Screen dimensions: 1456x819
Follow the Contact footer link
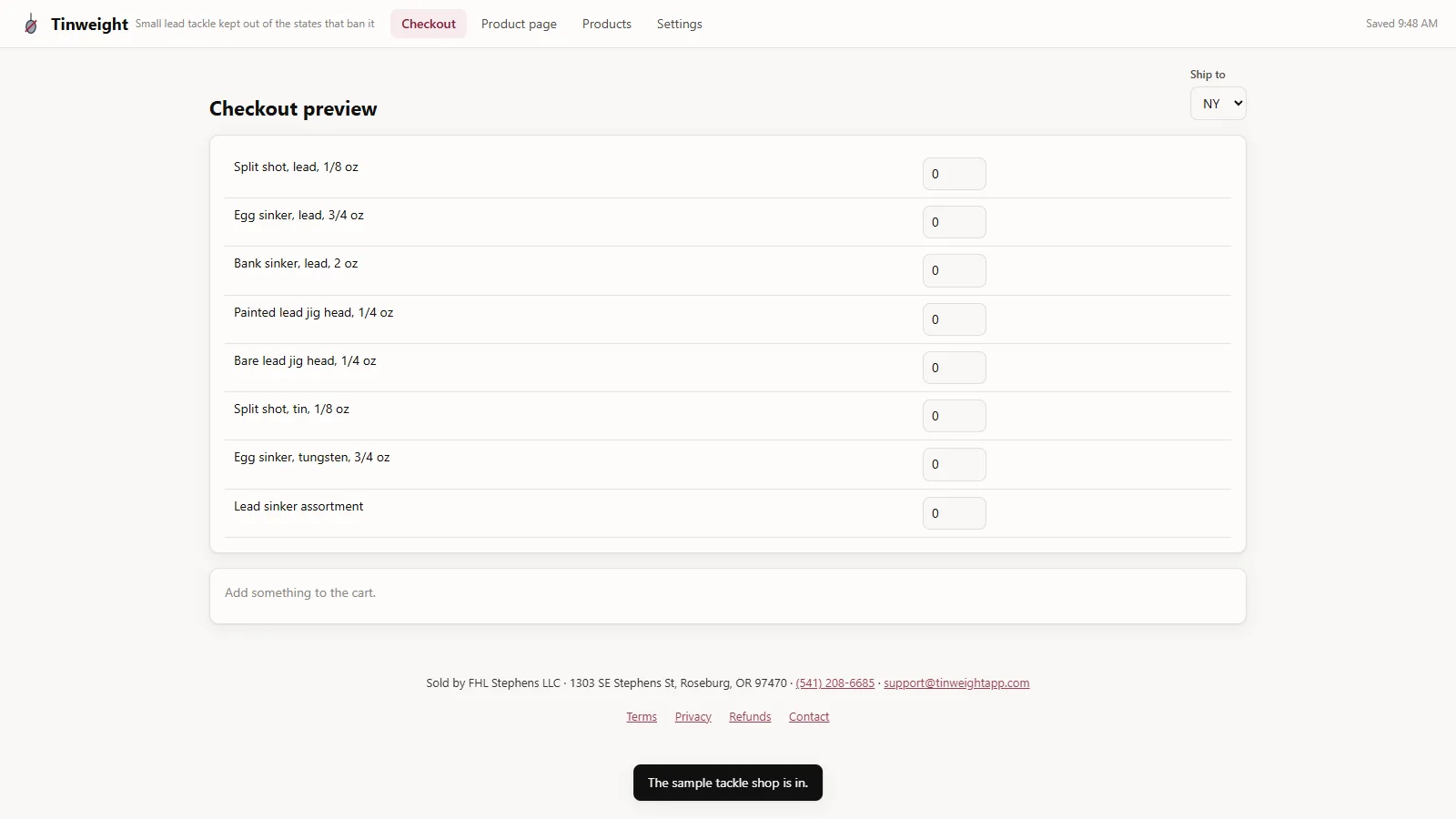pyautogui.click(x=809, y=717)
